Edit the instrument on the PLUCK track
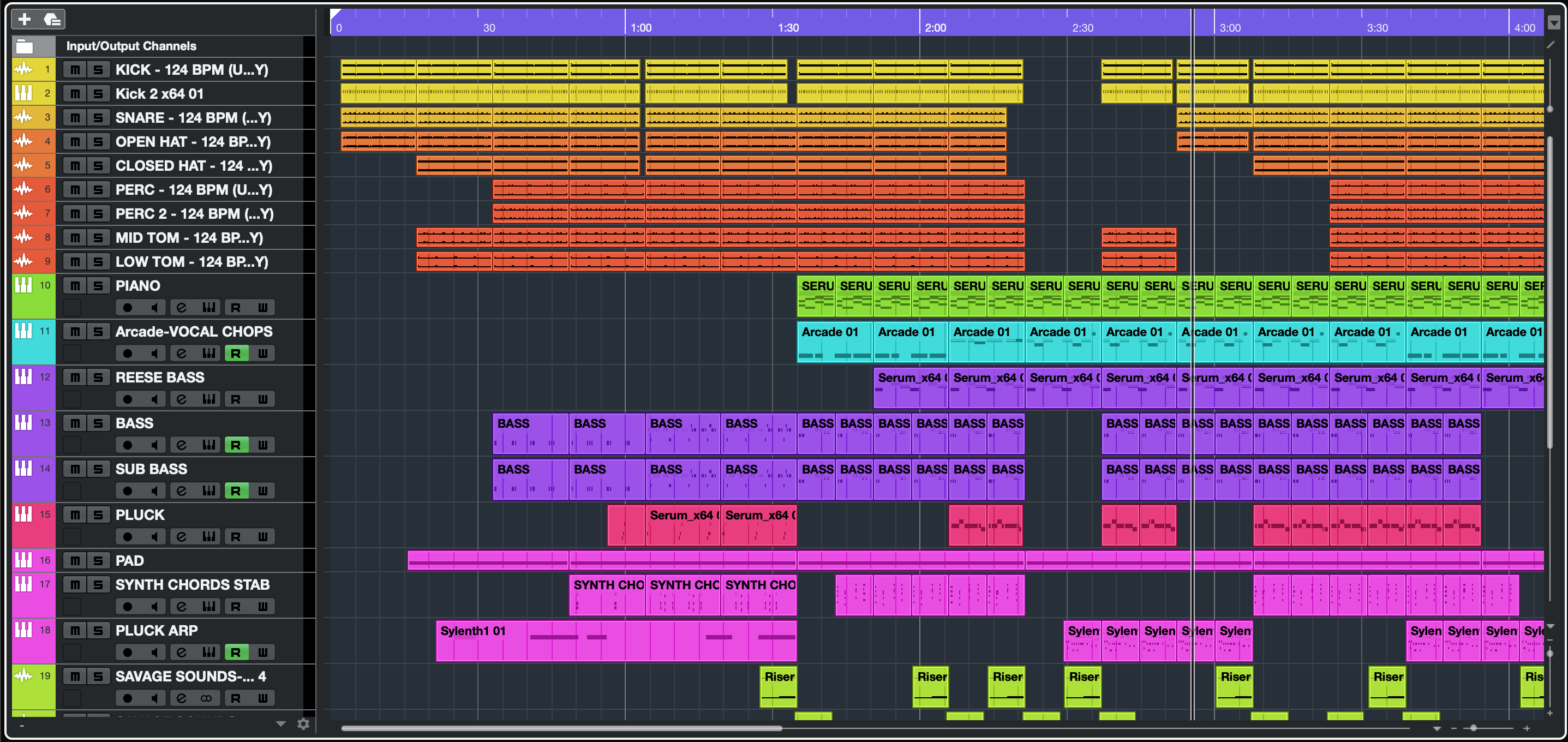The height and width of the screenshot is (742, 1568). pos(209,537)
